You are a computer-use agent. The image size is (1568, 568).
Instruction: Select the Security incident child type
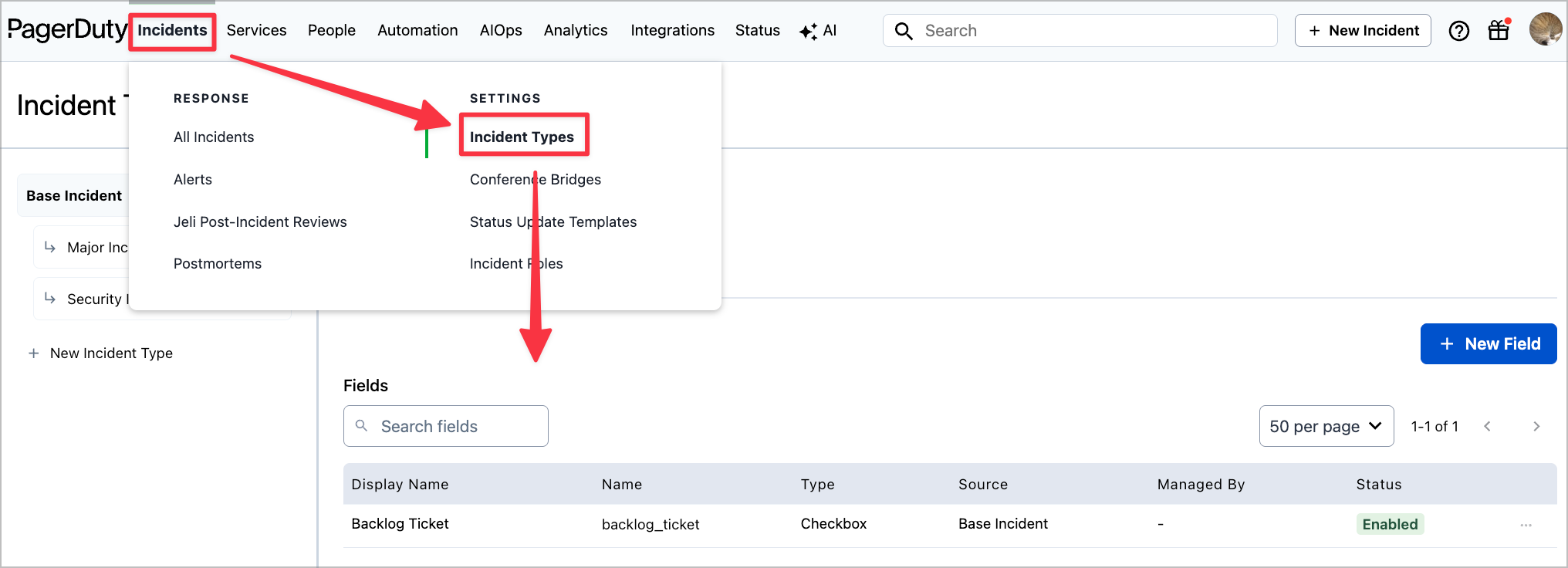click(82, 299)
